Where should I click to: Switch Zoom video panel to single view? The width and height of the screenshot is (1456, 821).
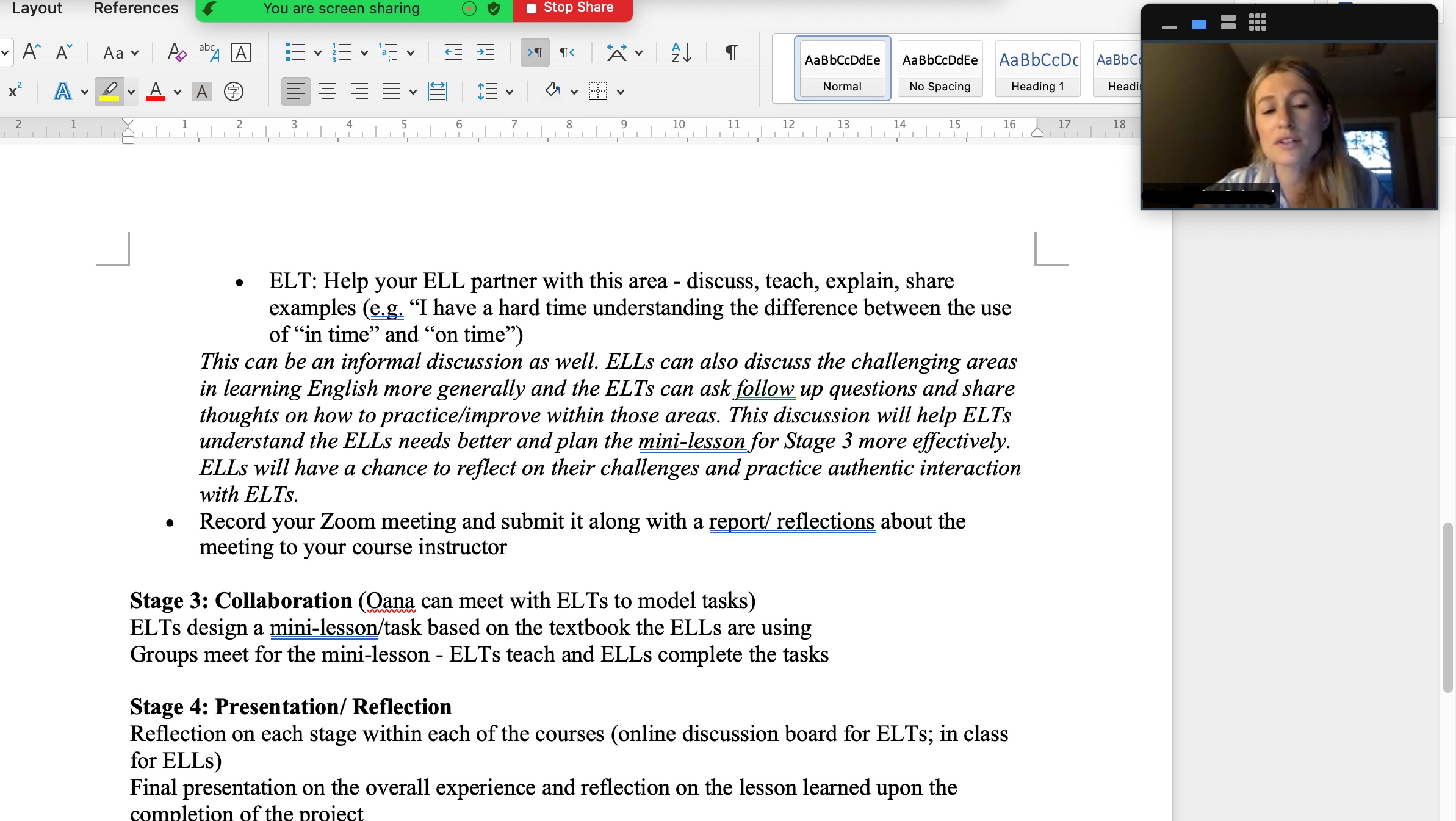point(1198,24)
